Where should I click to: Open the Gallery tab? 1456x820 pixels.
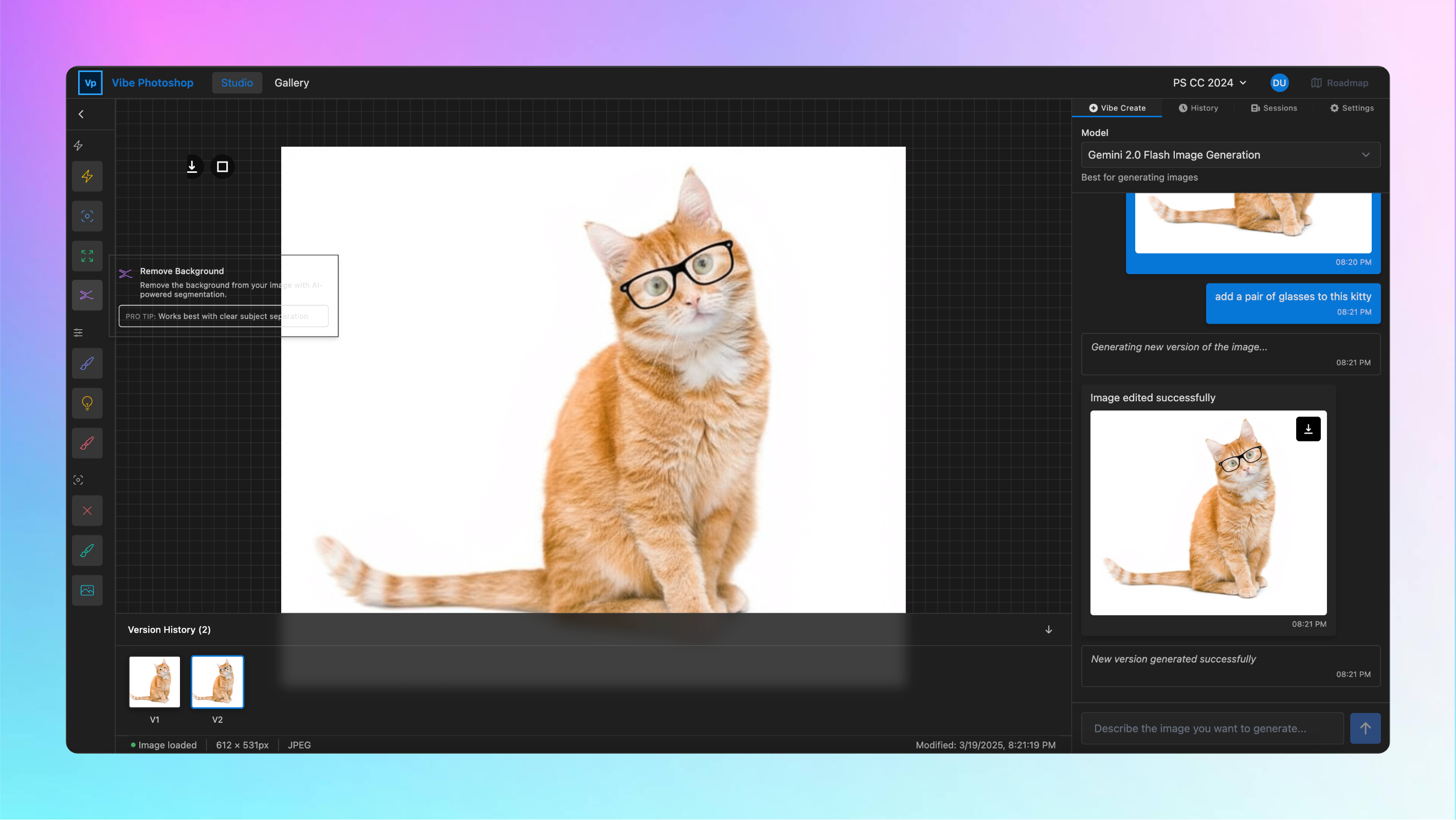292,82
